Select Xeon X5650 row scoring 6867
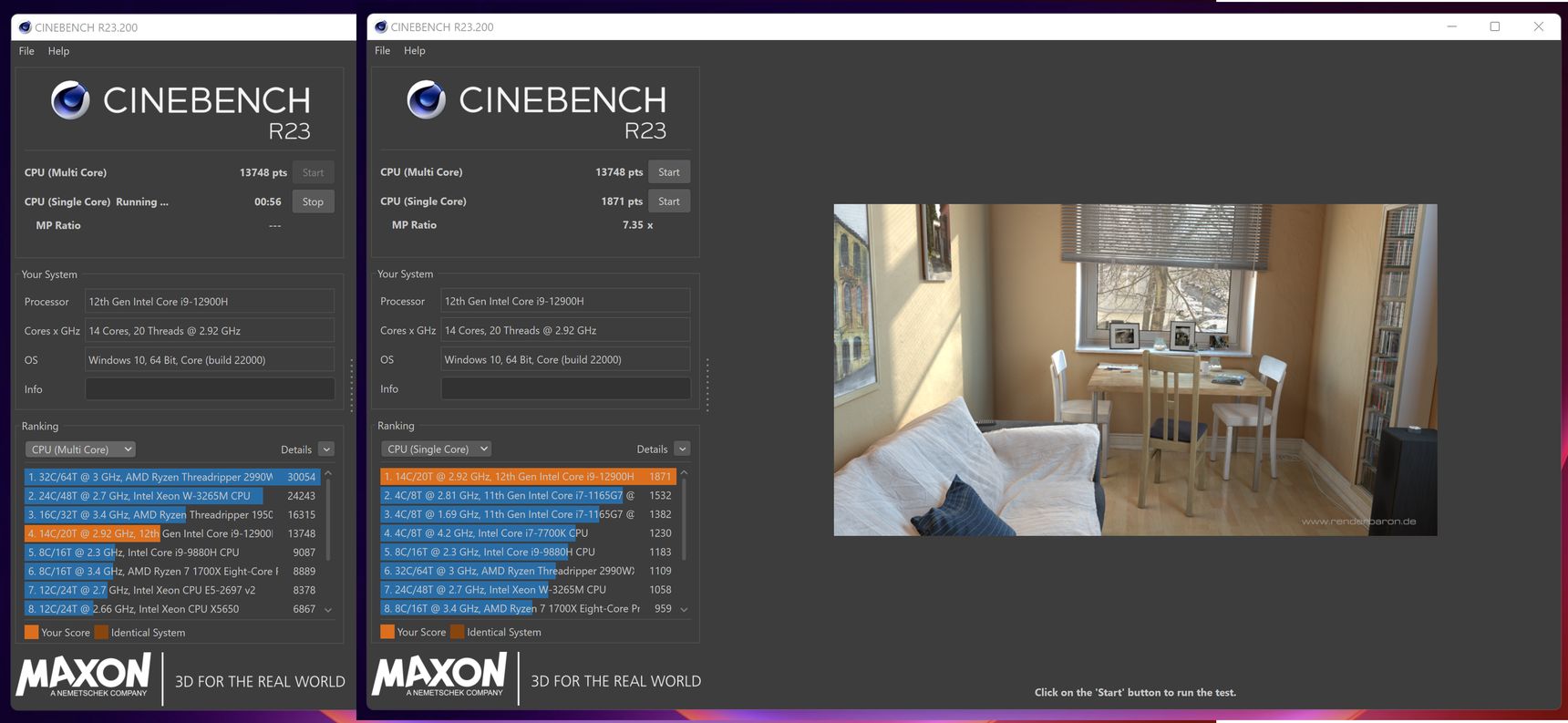The height and width of the screenshot is (723, 1568). tap(172, 609)
